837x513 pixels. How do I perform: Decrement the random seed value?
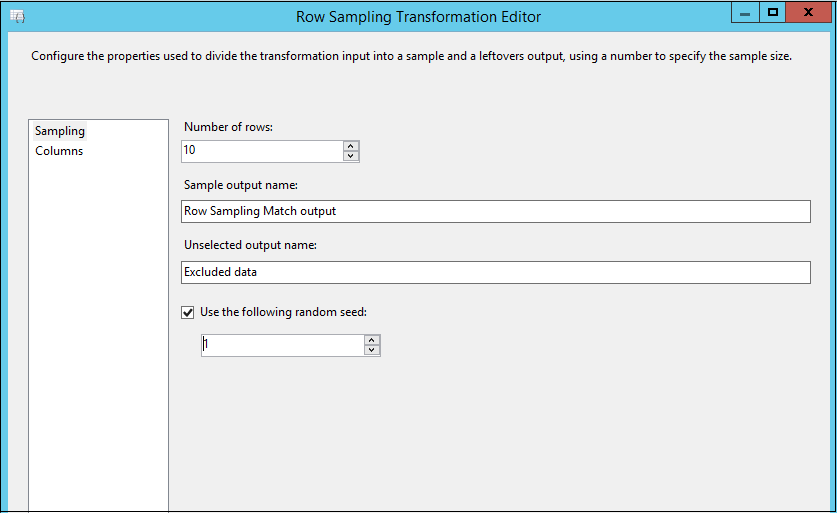tap(372, 350)
